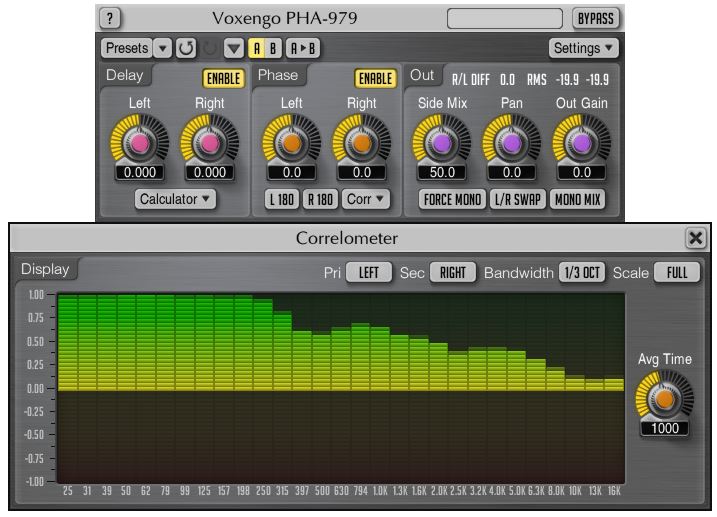
Task: Open Bandwidth 1/3 OCT selector
Action: click(582, 273)
